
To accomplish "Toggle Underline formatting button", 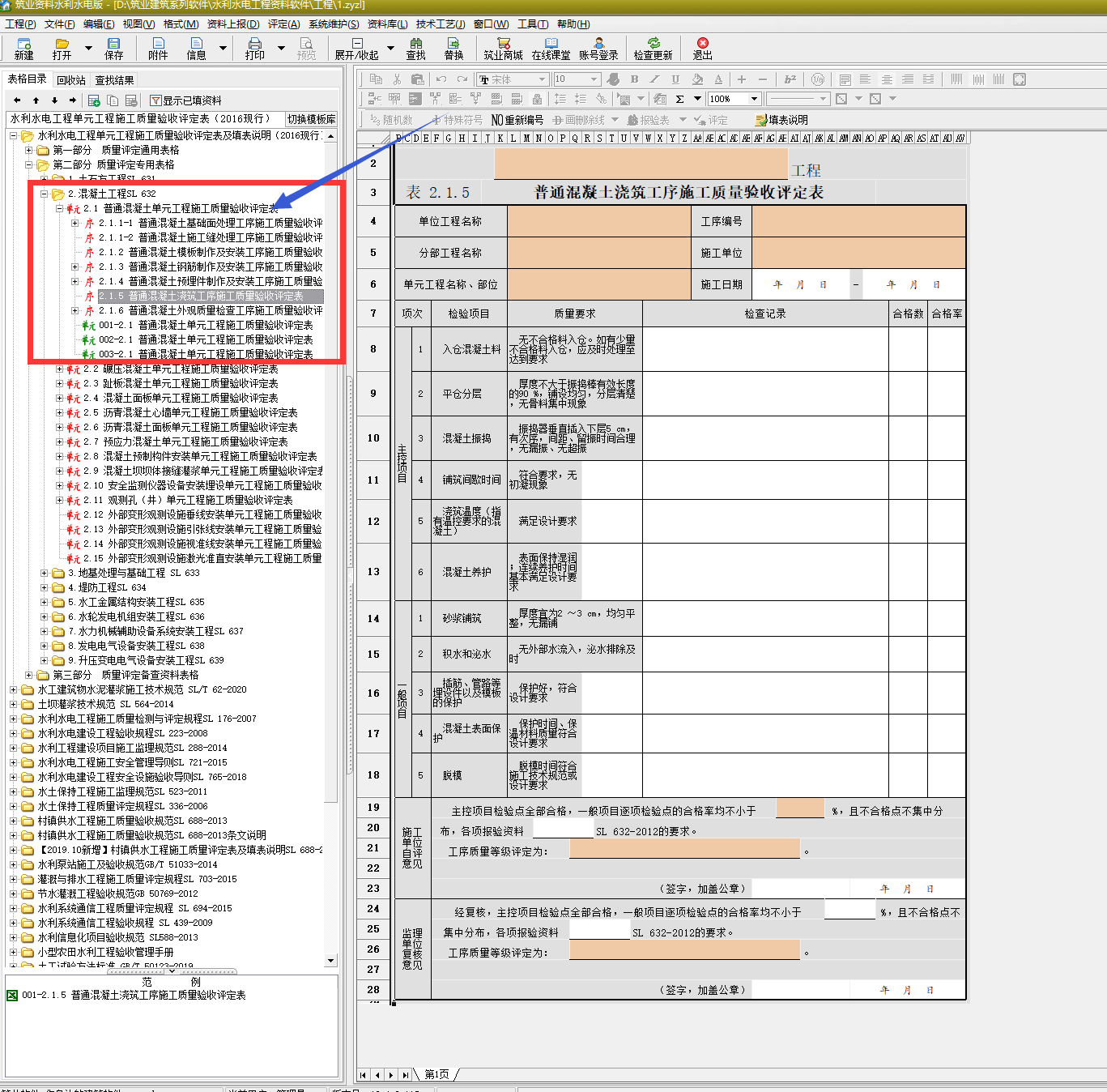I will click(x=675, y=79).
